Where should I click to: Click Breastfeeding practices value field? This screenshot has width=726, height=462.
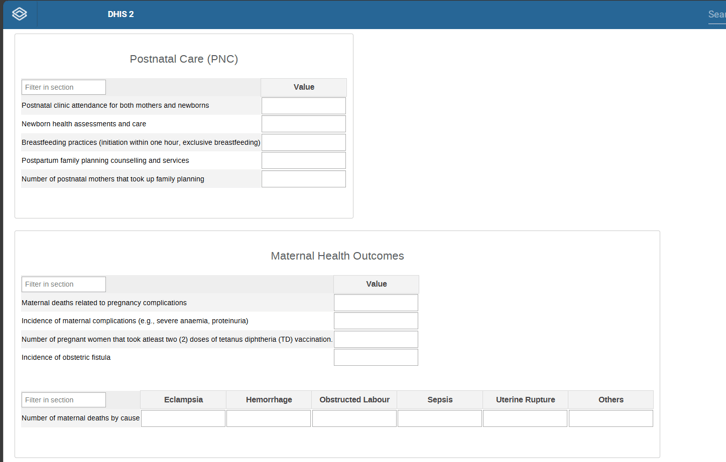pyautogui.click(x=303, y=142)
